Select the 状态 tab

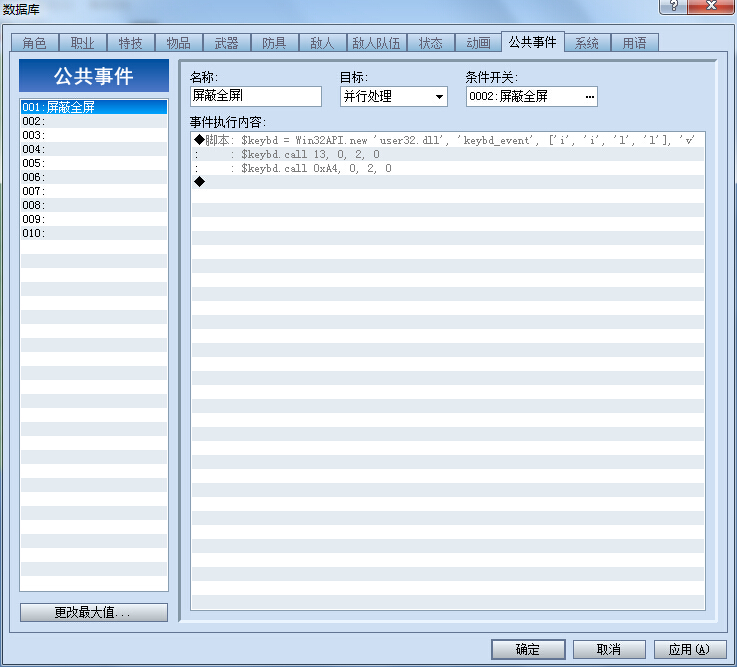(x=431, y=43)
